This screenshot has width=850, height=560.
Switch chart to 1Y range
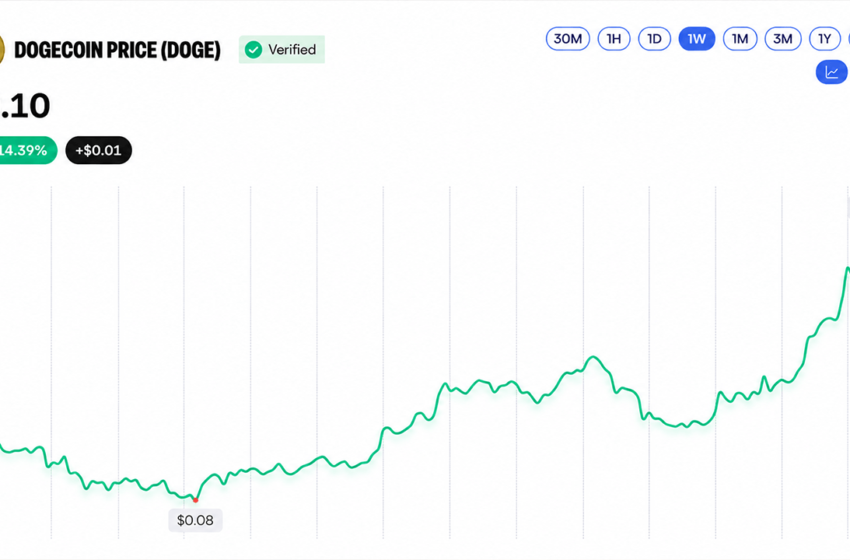(x=825, y=39)
